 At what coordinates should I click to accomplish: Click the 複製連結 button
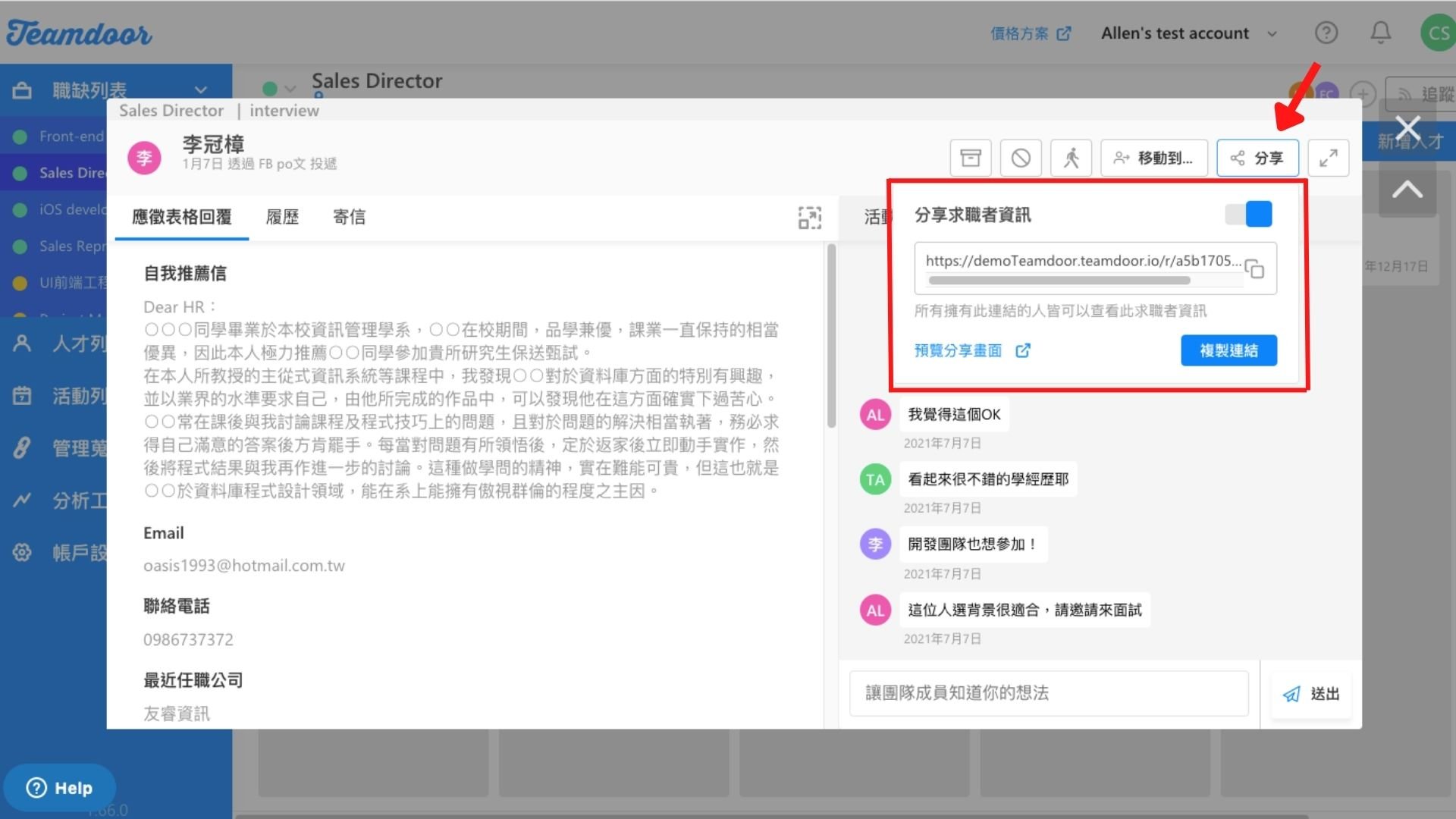(x=1228, y=350)
